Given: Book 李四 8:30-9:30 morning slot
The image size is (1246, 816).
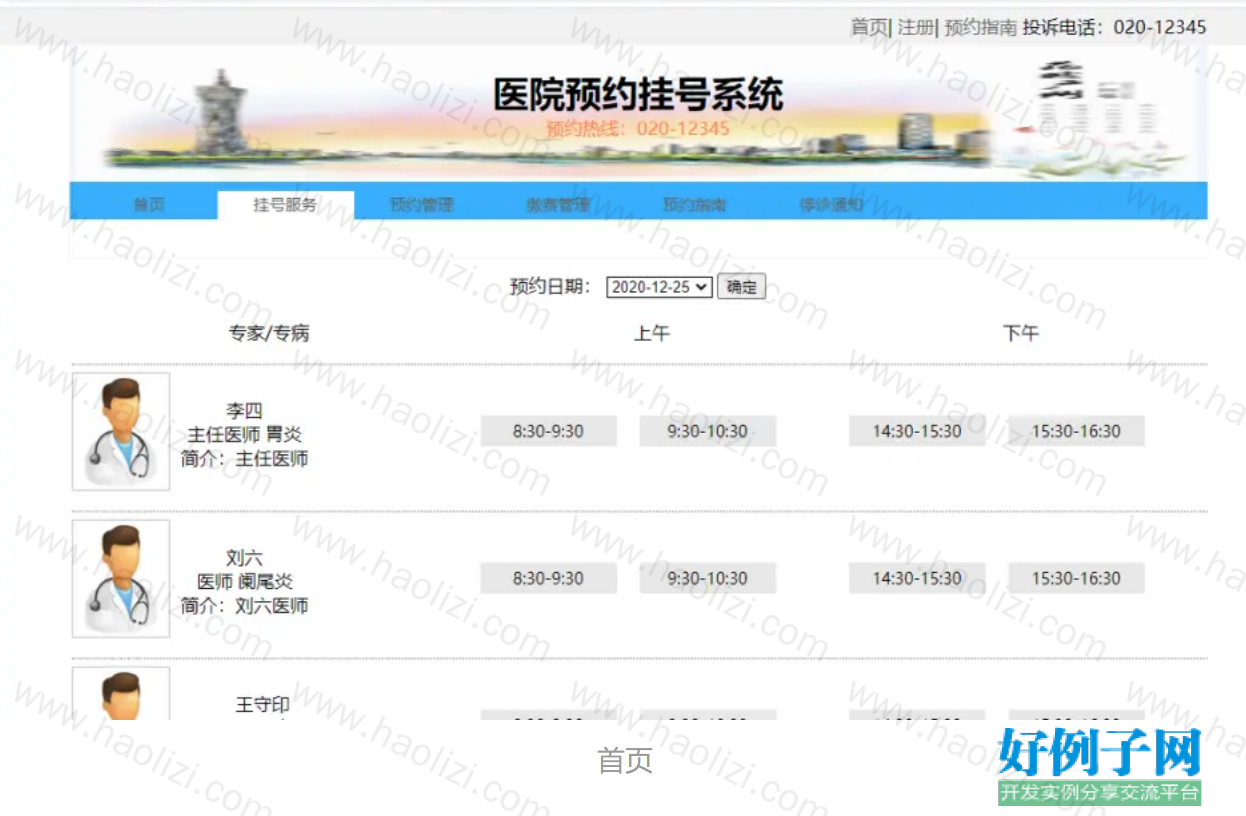Looking at the screenshot, I should pos(548,432).
